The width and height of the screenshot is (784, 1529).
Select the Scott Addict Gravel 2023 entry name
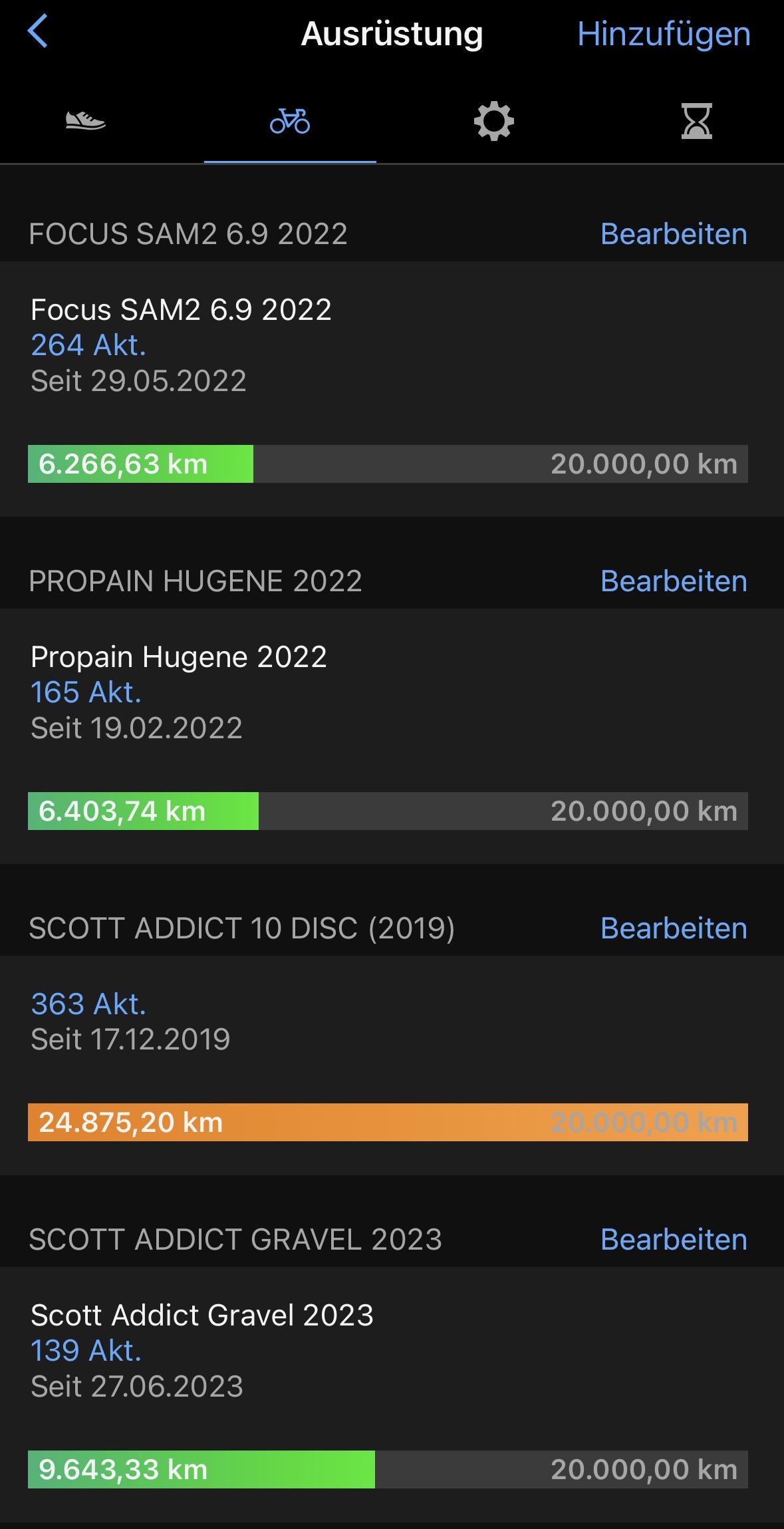tap(202, 1316)
